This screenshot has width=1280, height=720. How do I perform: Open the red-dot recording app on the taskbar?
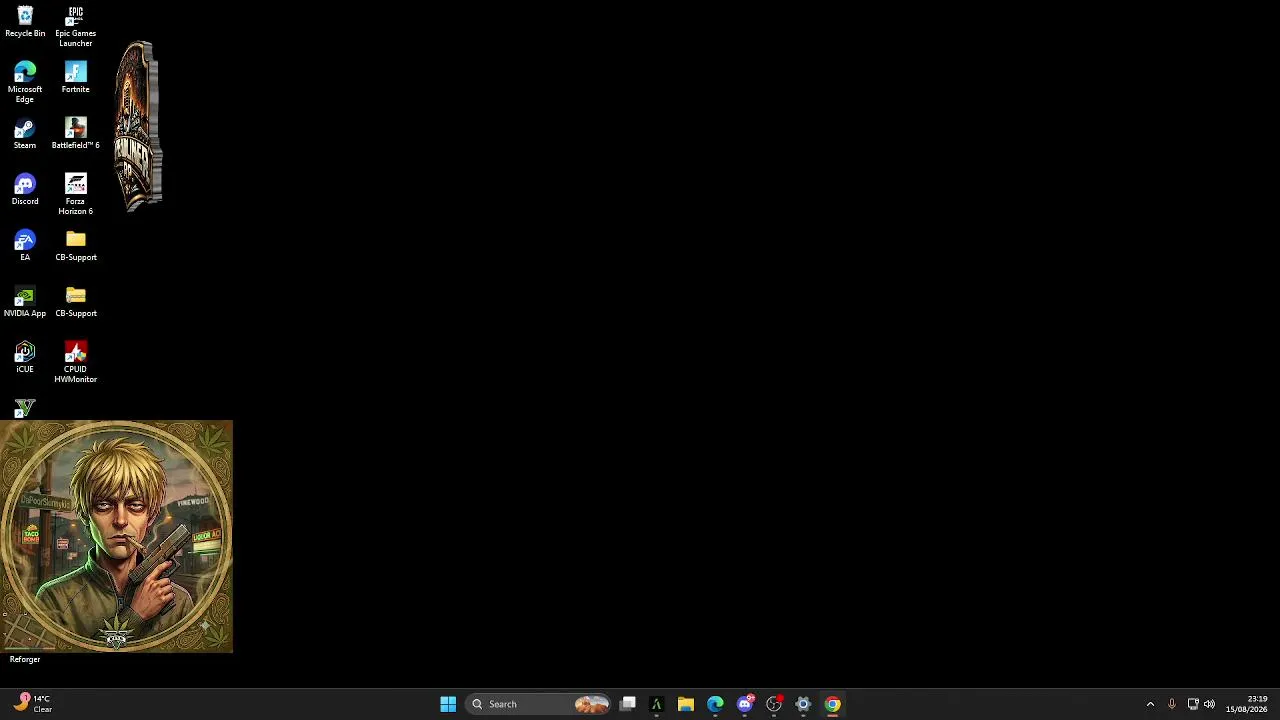(x=774, y=704)
